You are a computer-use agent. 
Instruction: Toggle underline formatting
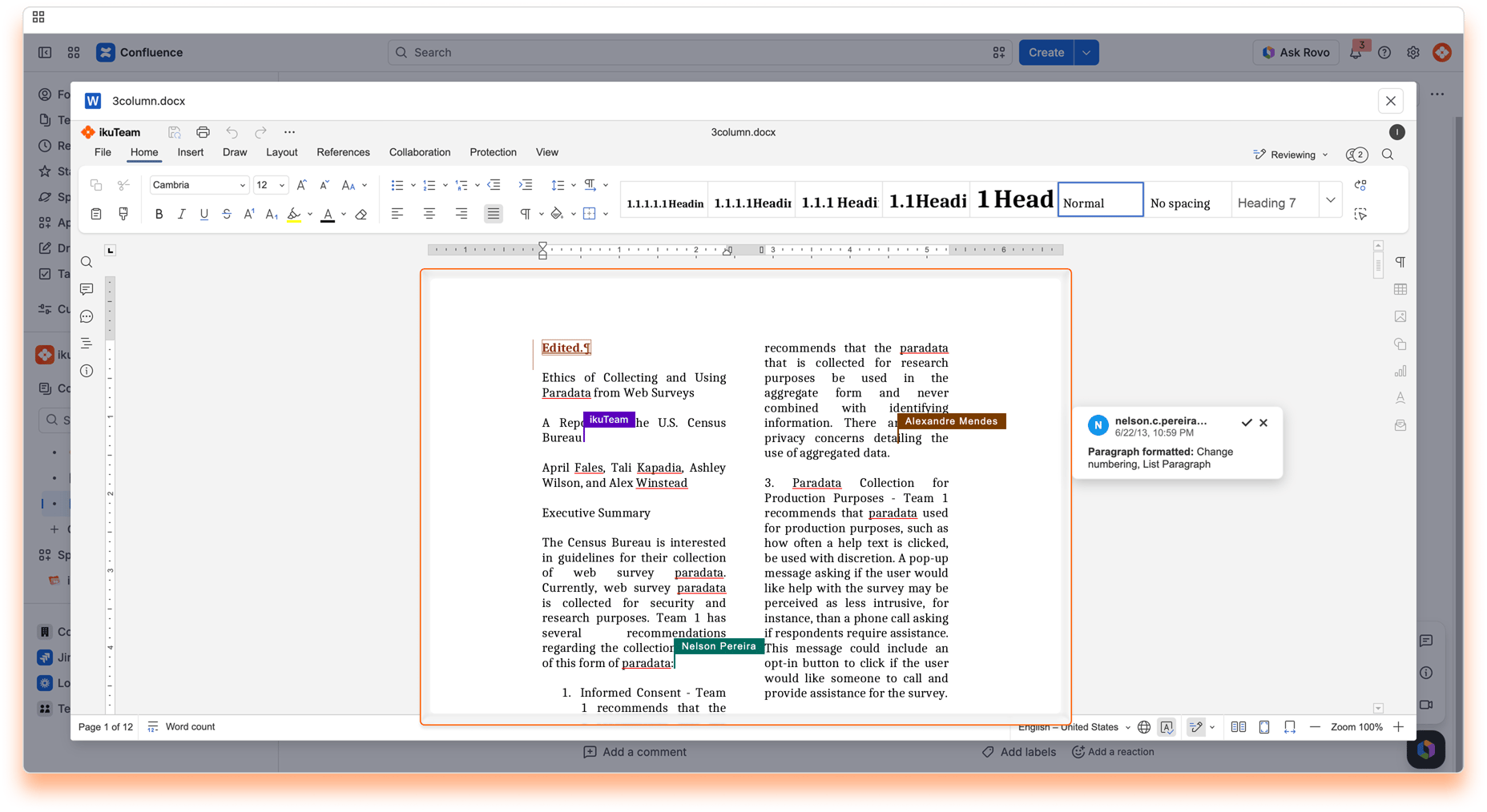click(204, 214)
